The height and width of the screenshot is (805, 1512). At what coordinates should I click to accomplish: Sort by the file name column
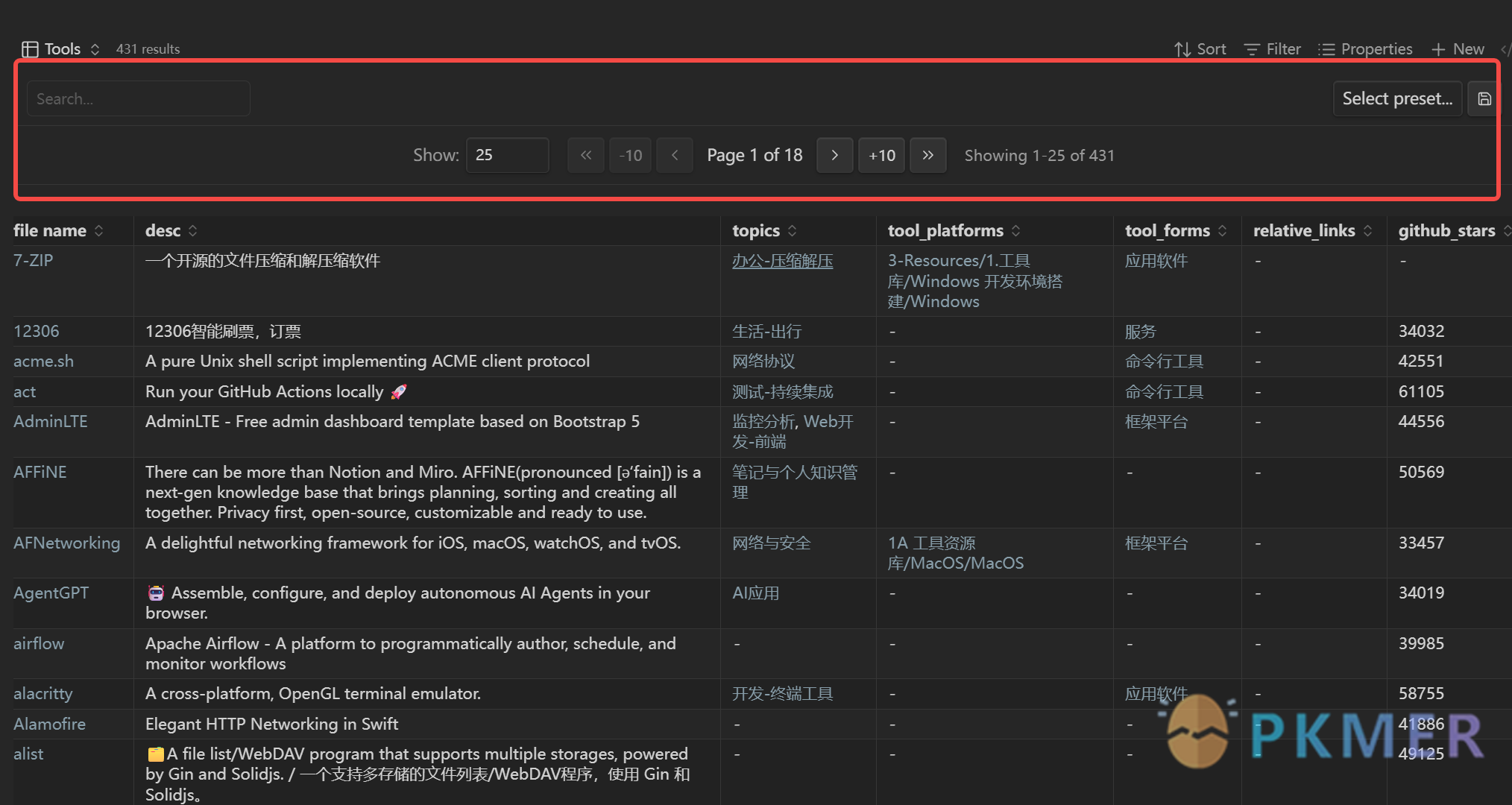(x=58, y=231)
